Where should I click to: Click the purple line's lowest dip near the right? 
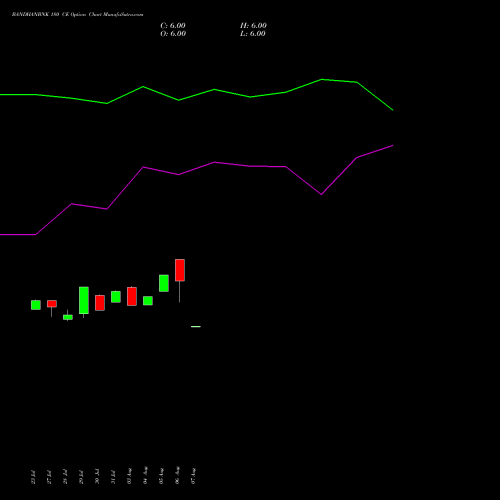click(x=321, y=194)
